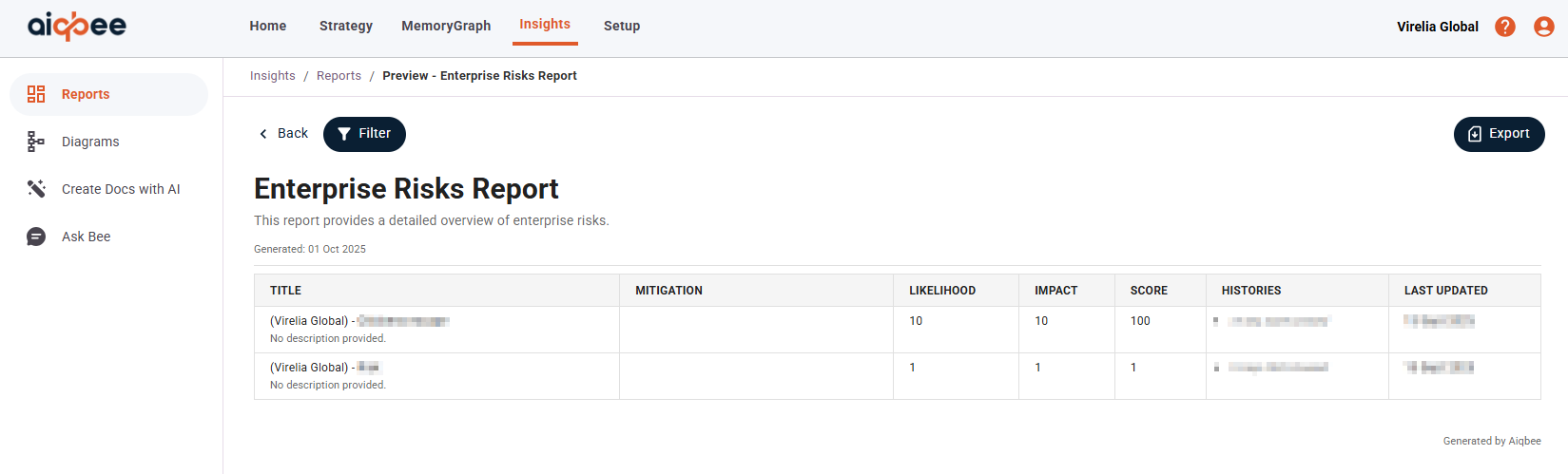The image size is (1568, 474).
Task: Click the Likelihood column header
Action: pyautogui.click(x=942, y=291)
